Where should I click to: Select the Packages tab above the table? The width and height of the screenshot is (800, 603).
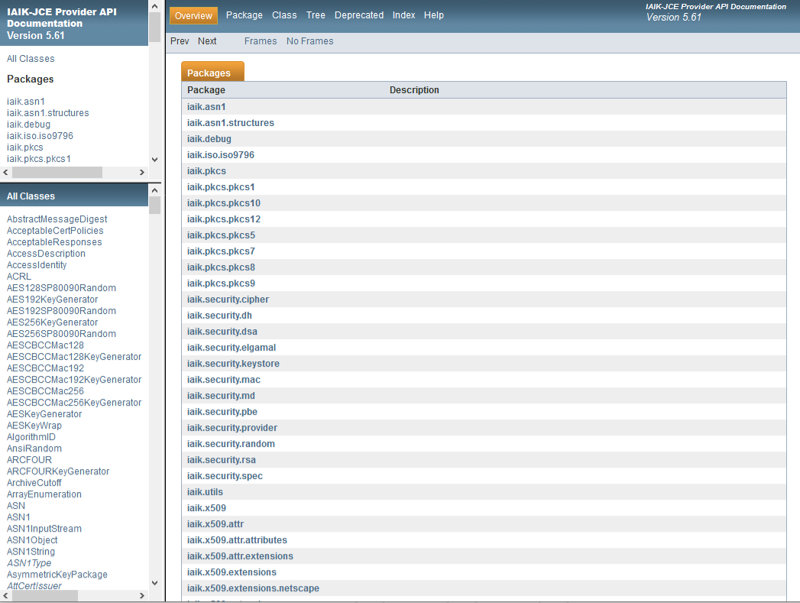click(x=212, y=72)
